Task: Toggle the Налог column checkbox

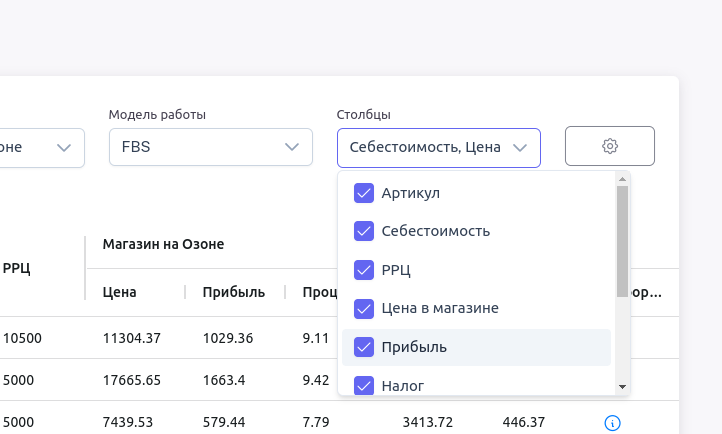Action: tap(364, 385)
